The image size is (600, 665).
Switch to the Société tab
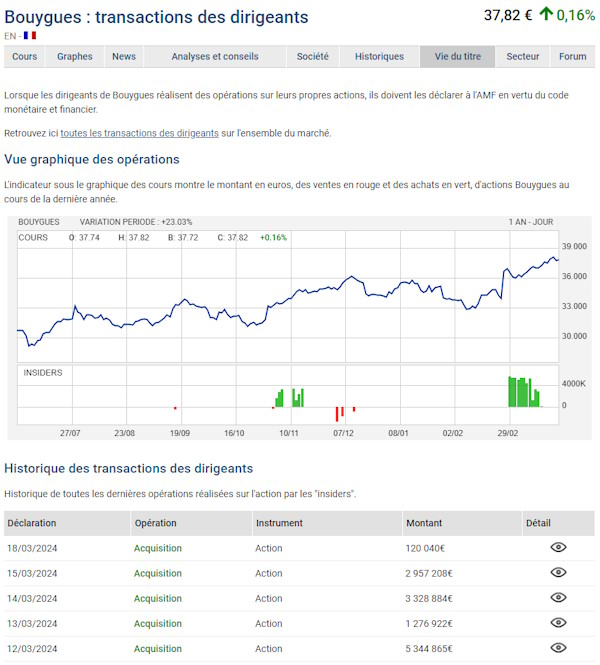click(x=313, y=56)
